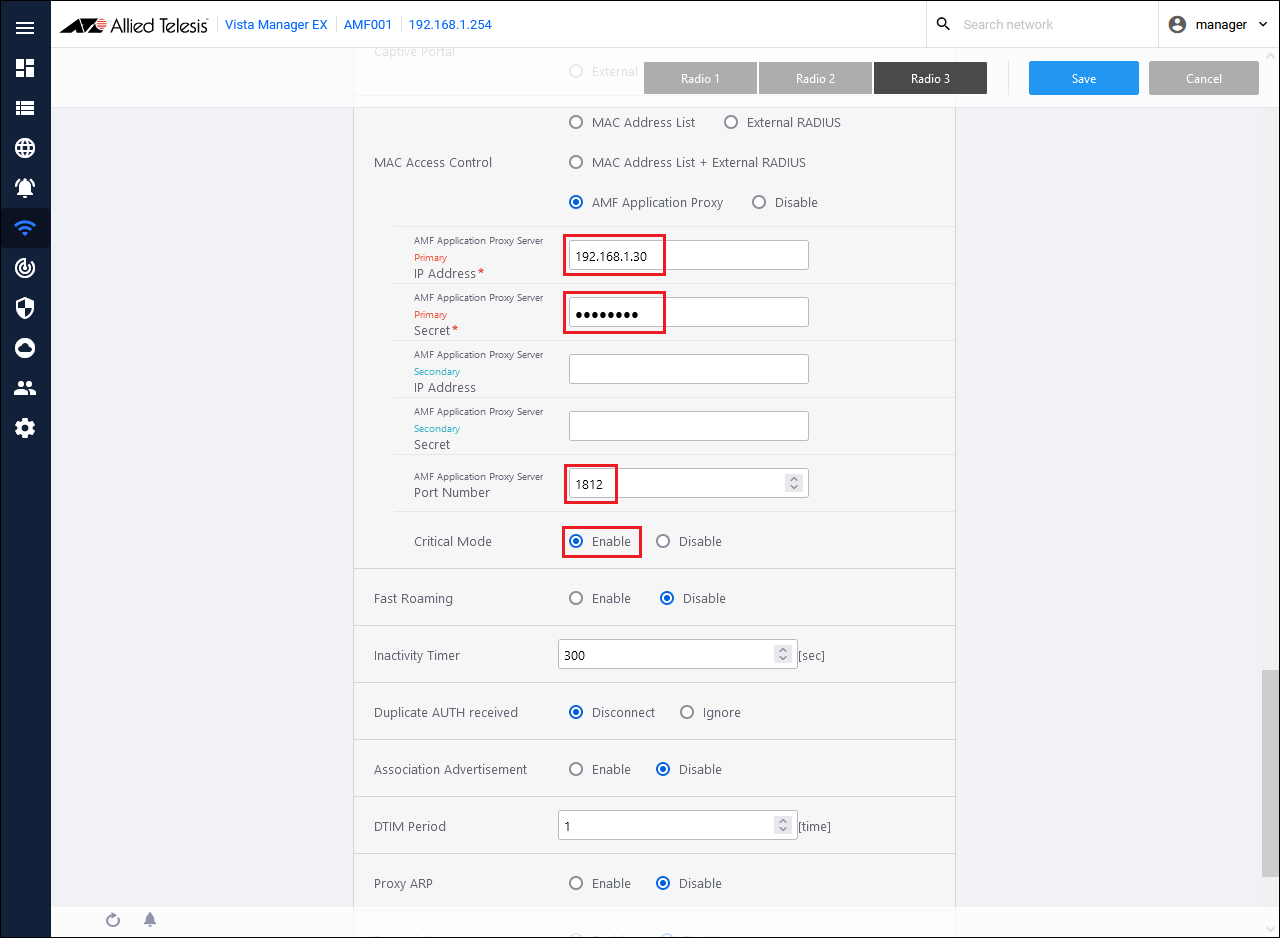
Task: Select the wireless Wi-Fi sidebar icon
Action: point(25,228)
